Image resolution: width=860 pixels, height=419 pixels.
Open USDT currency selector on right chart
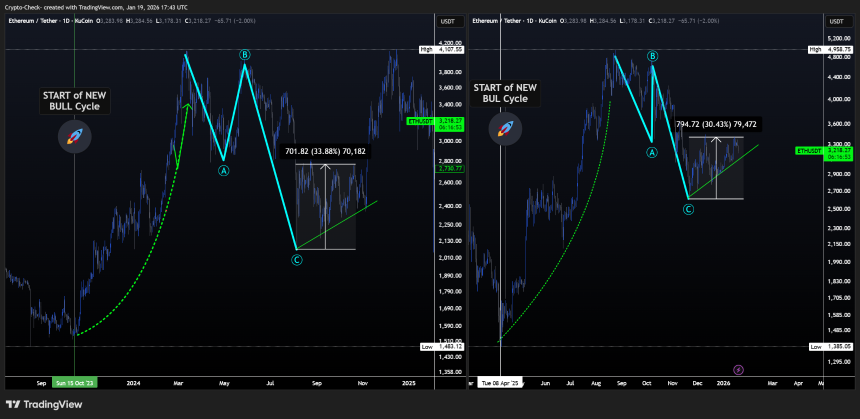pos(837,21)
